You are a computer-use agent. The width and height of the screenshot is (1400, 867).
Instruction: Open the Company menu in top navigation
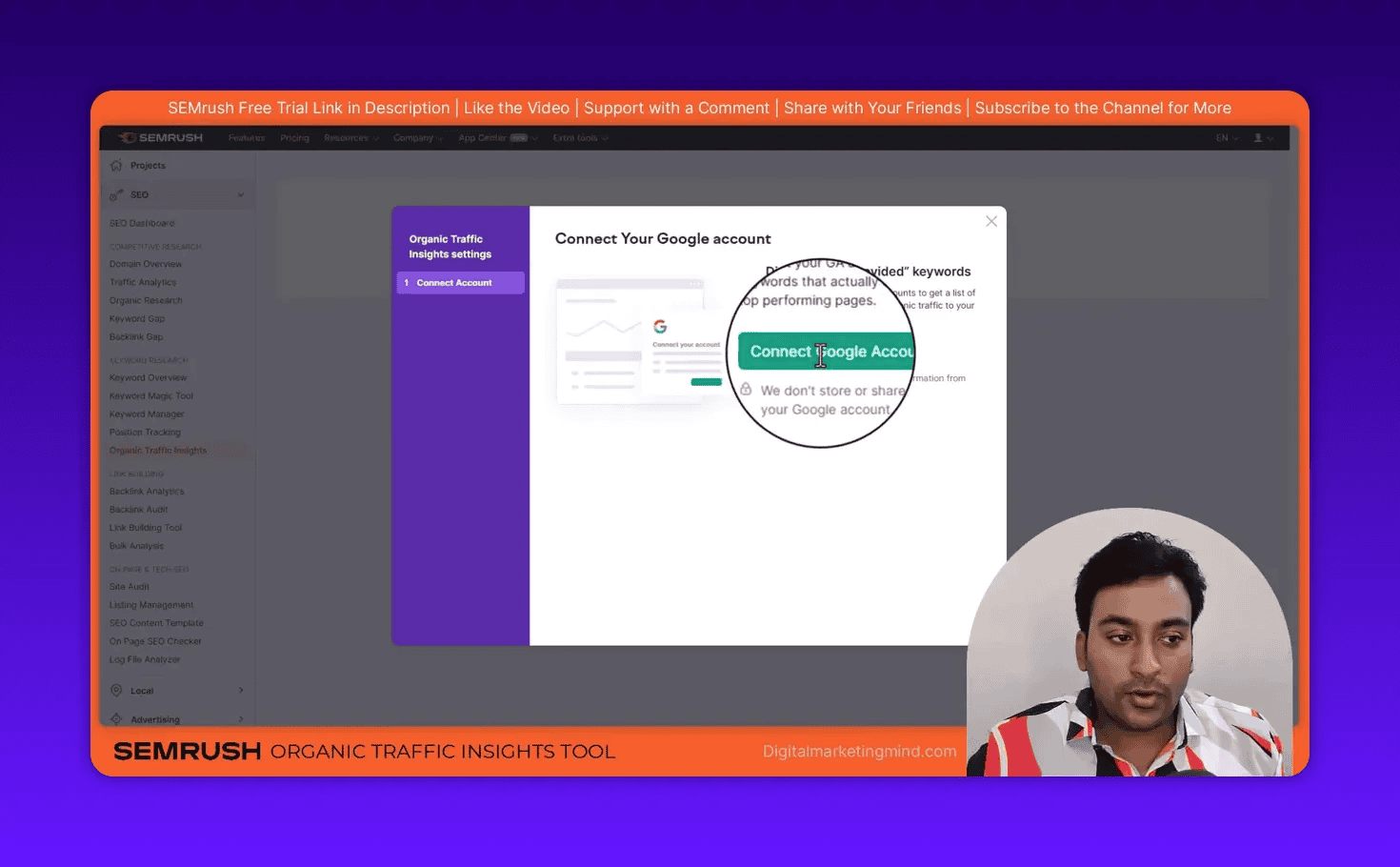[x=417, y=137]
